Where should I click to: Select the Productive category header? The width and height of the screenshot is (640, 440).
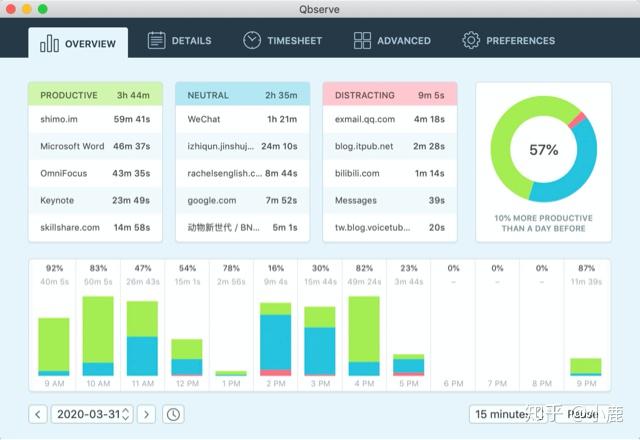coord(95,95)
